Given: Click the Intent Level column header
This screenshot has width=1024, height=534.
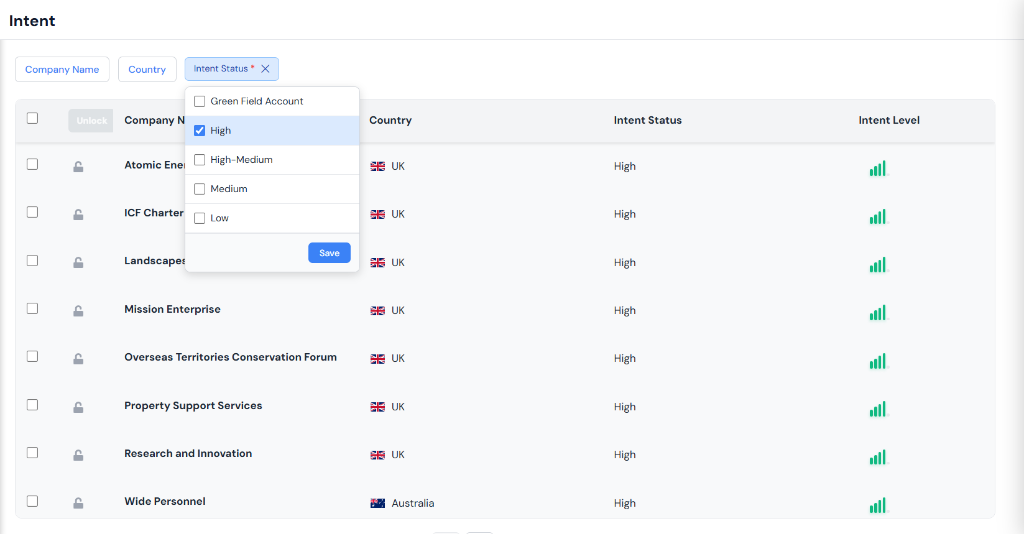Looking at the screenshot, I should tap(889, 120).
